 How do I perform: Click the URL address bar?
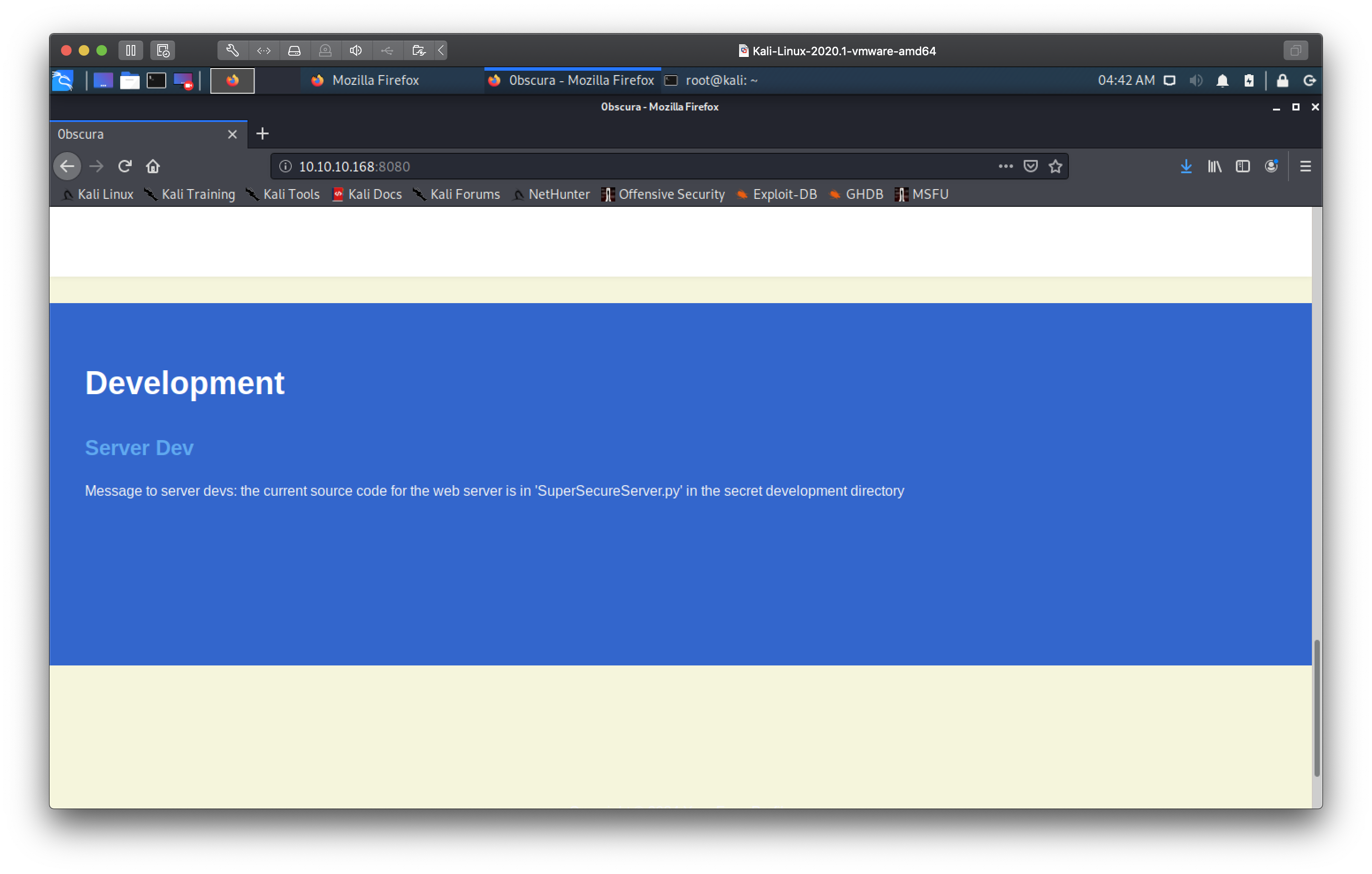[627, 167]
